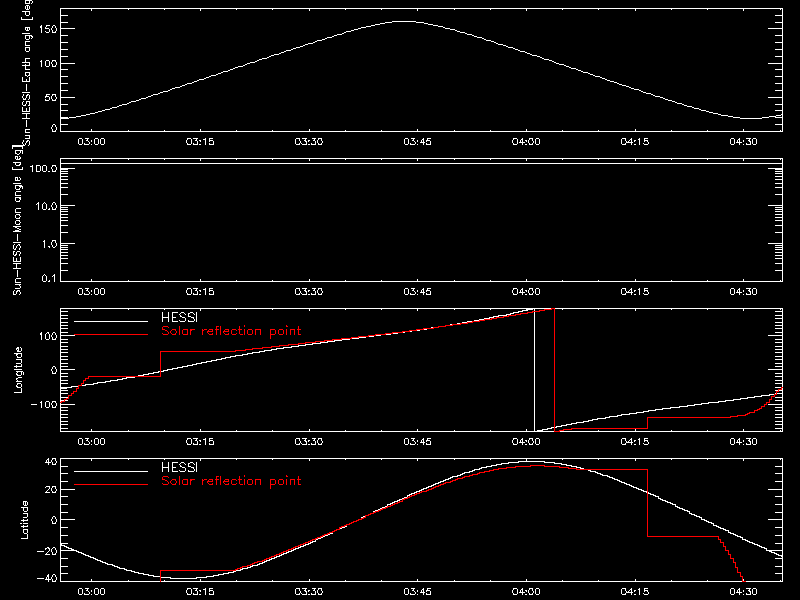Viewport: 800px width, 600px height.
Task: Click 04:30 time label under Latitude plot
Action: tap(743, 592)
